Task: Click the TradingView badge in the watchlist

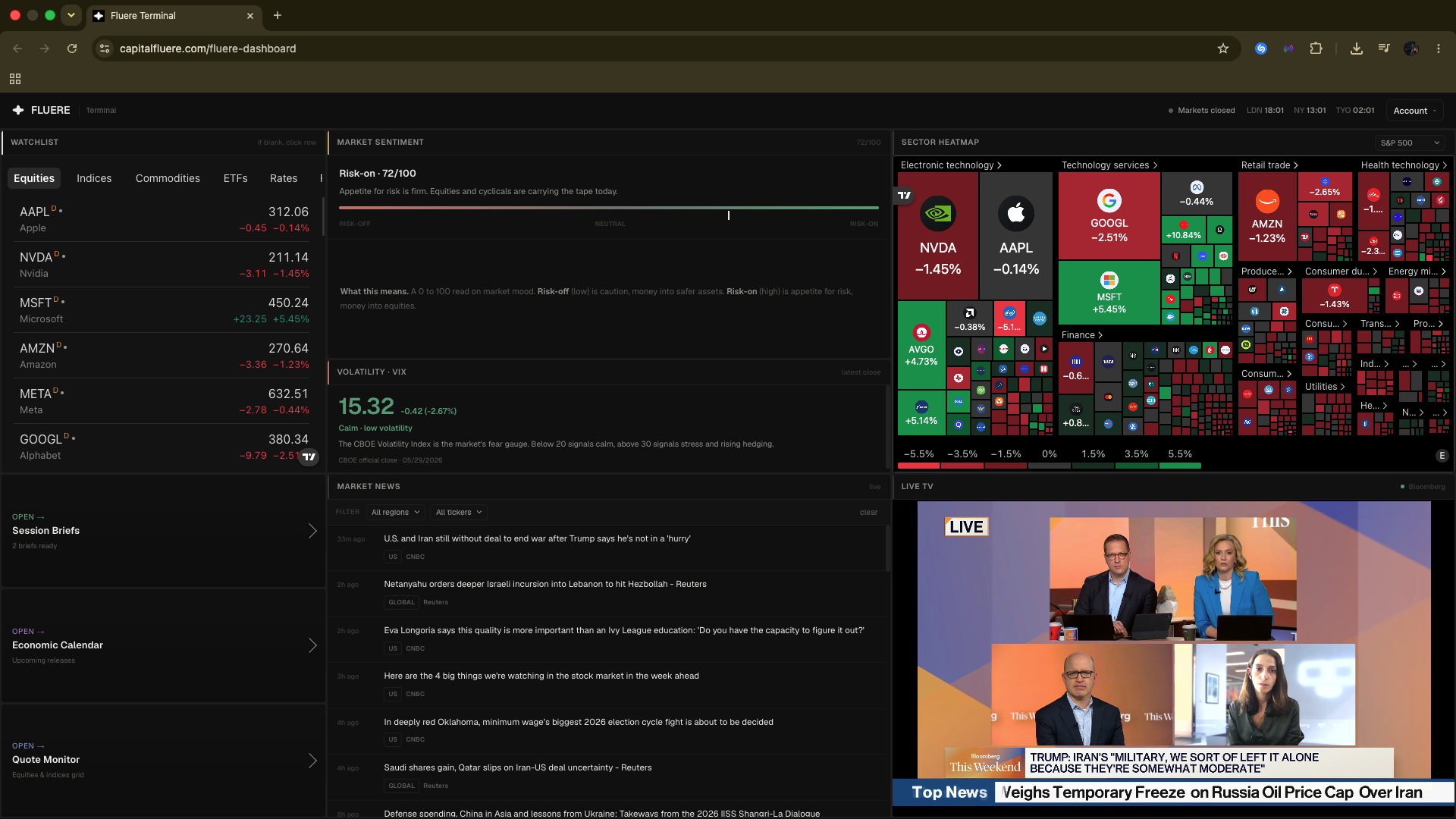Action: click(x=309, y=457)
